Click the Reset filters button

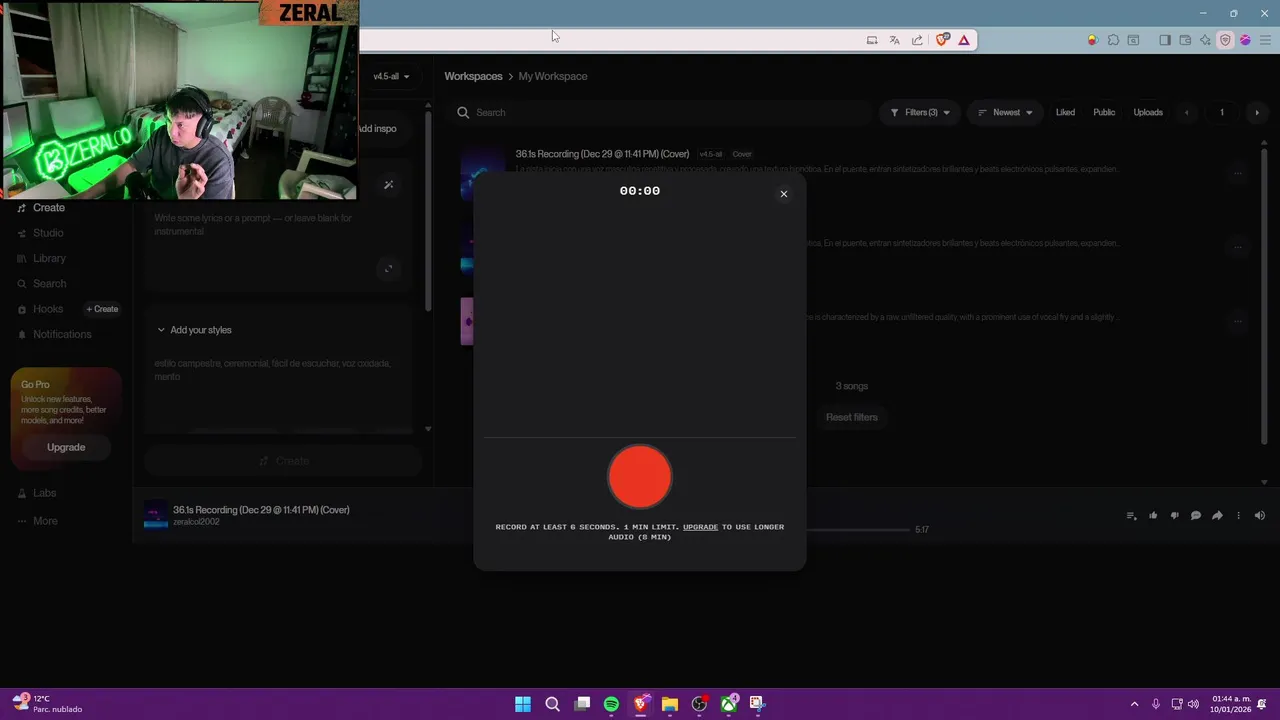[x=852, y=417]
